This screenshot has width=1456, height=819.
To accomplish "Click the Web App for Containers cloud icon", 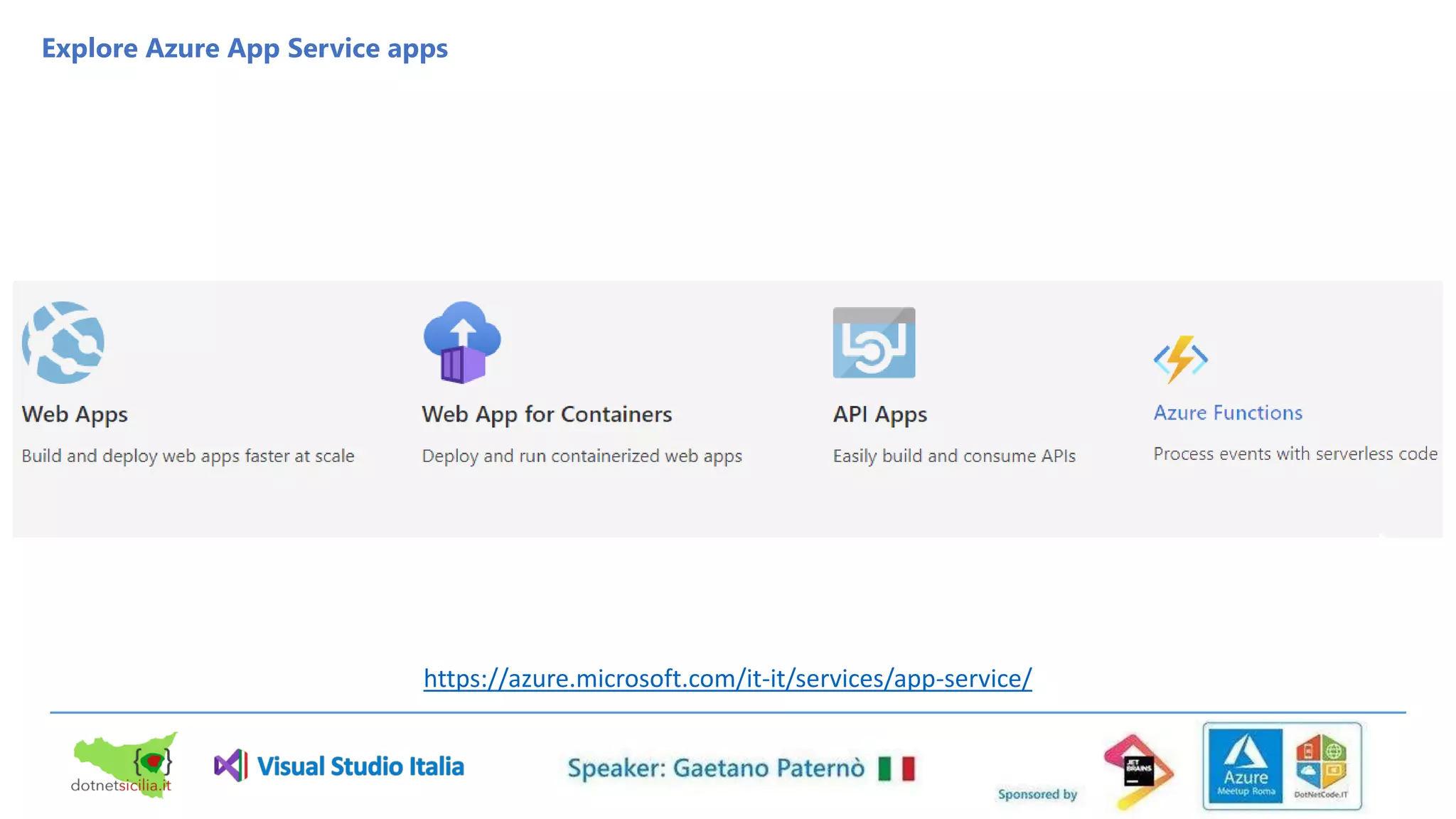I will [x=462, y=343].
